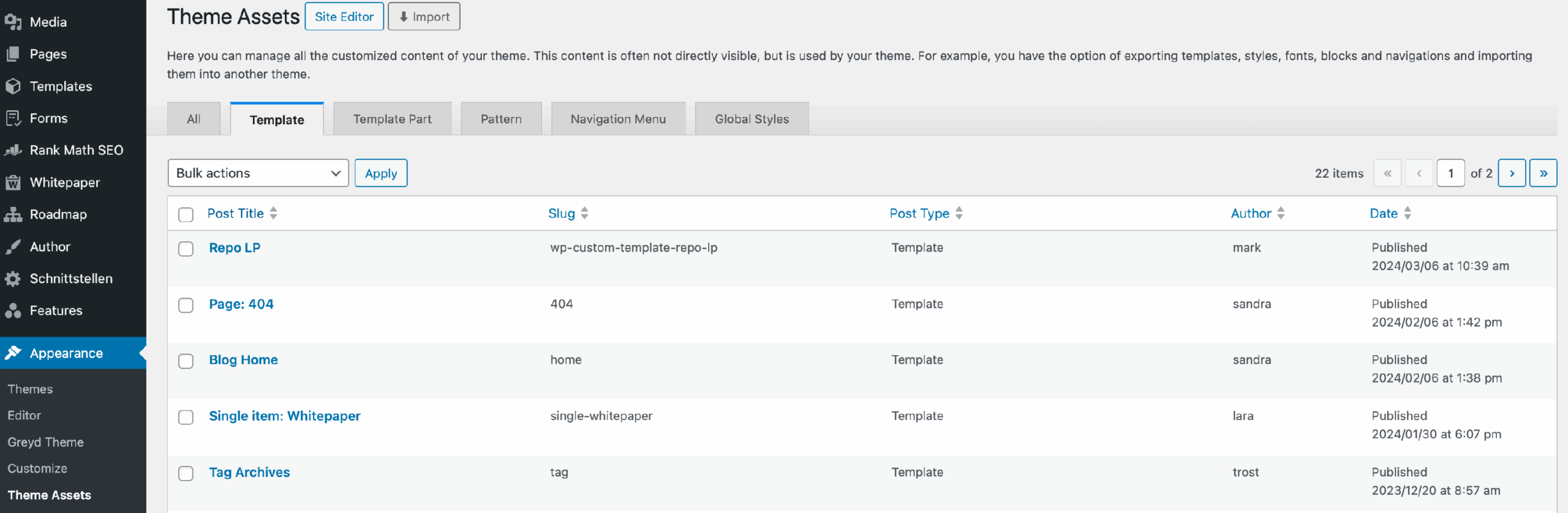Click the Templates cube icon

pyautogui.click(x=13, y=86)
